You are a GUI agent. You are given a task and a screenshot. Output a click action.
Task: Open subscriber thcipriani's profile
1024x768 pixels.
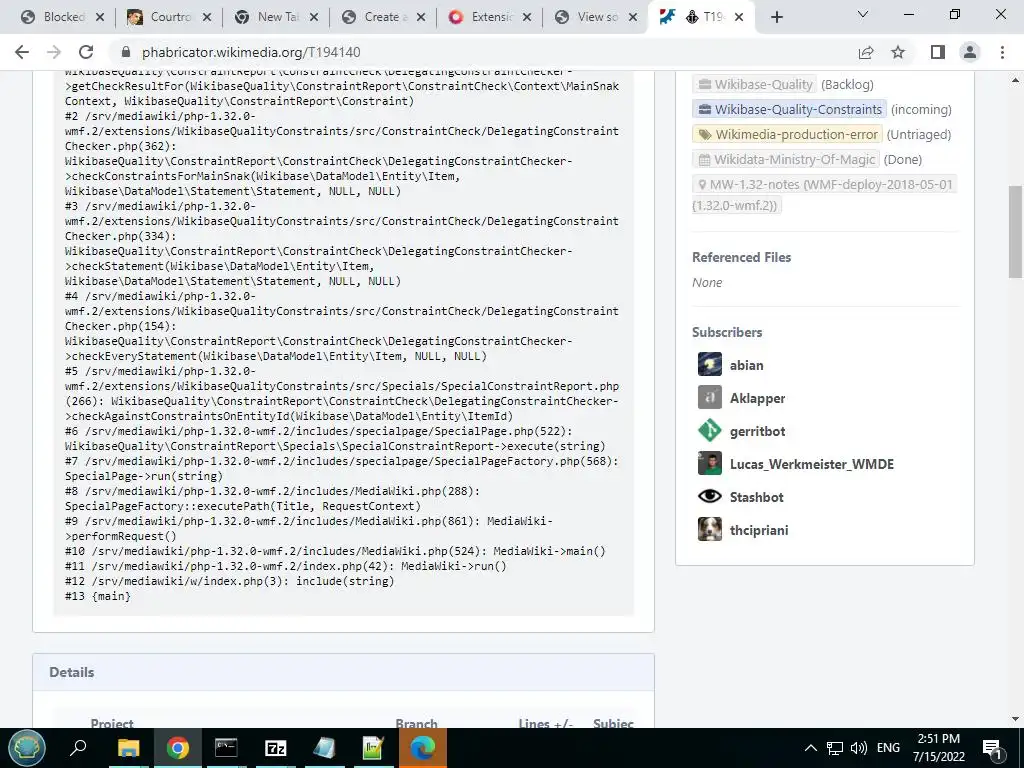point(759,530)
